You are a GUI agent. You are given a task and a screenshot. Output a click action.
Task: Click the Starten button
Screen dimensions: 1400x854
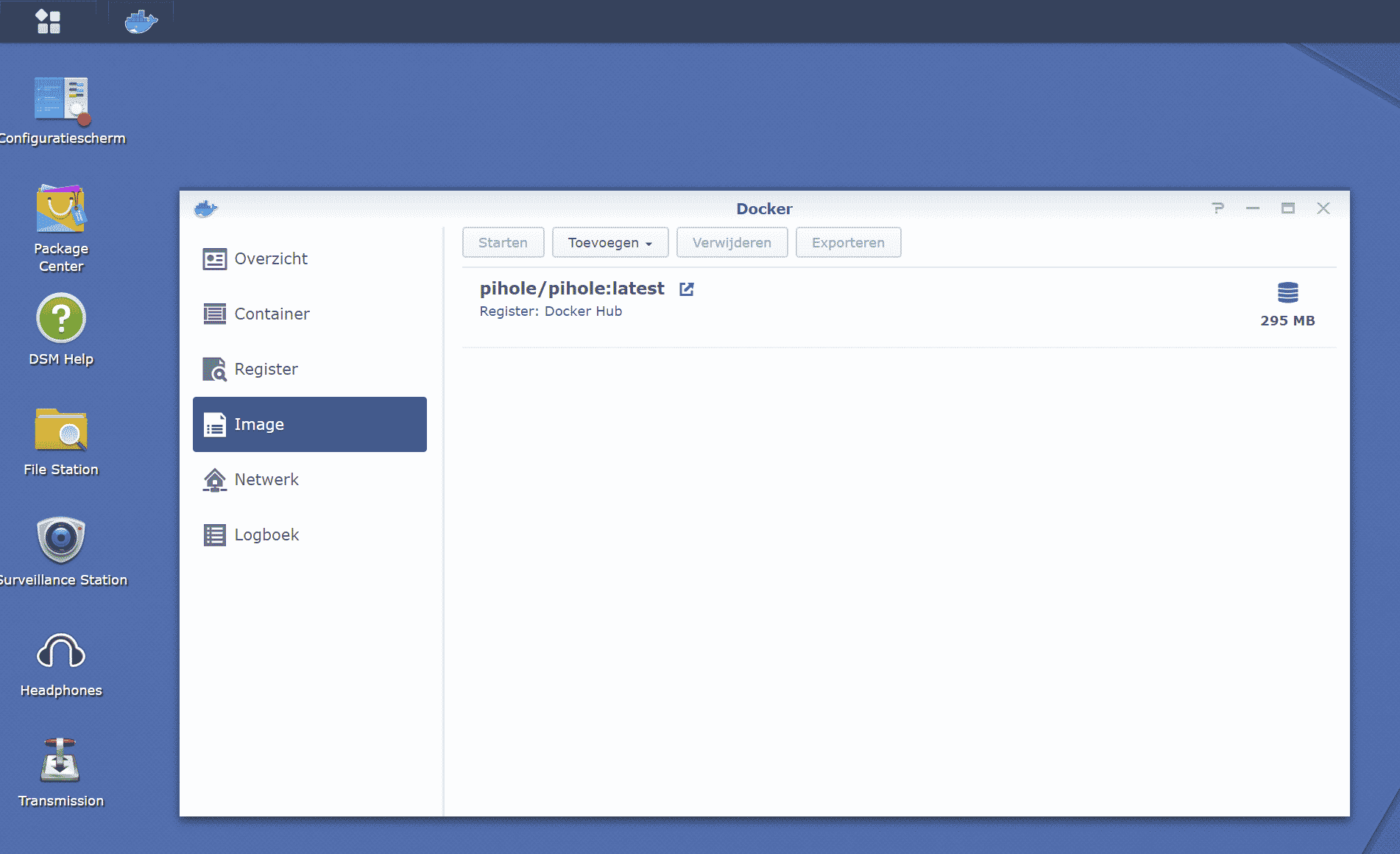click(x=503, y=243)
